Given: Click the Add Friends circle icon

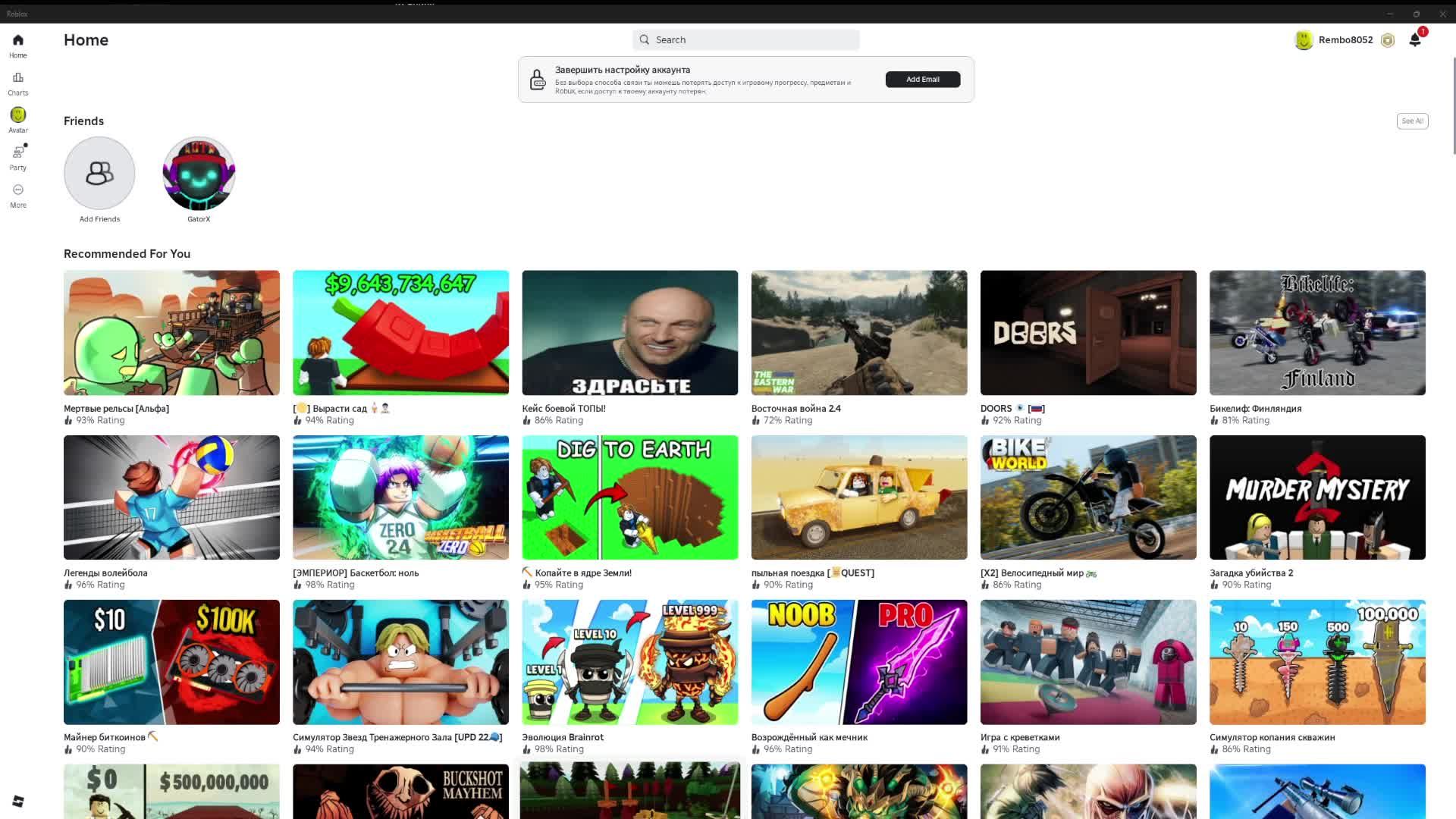Looking at the screenshot, I should coord(99,173).
